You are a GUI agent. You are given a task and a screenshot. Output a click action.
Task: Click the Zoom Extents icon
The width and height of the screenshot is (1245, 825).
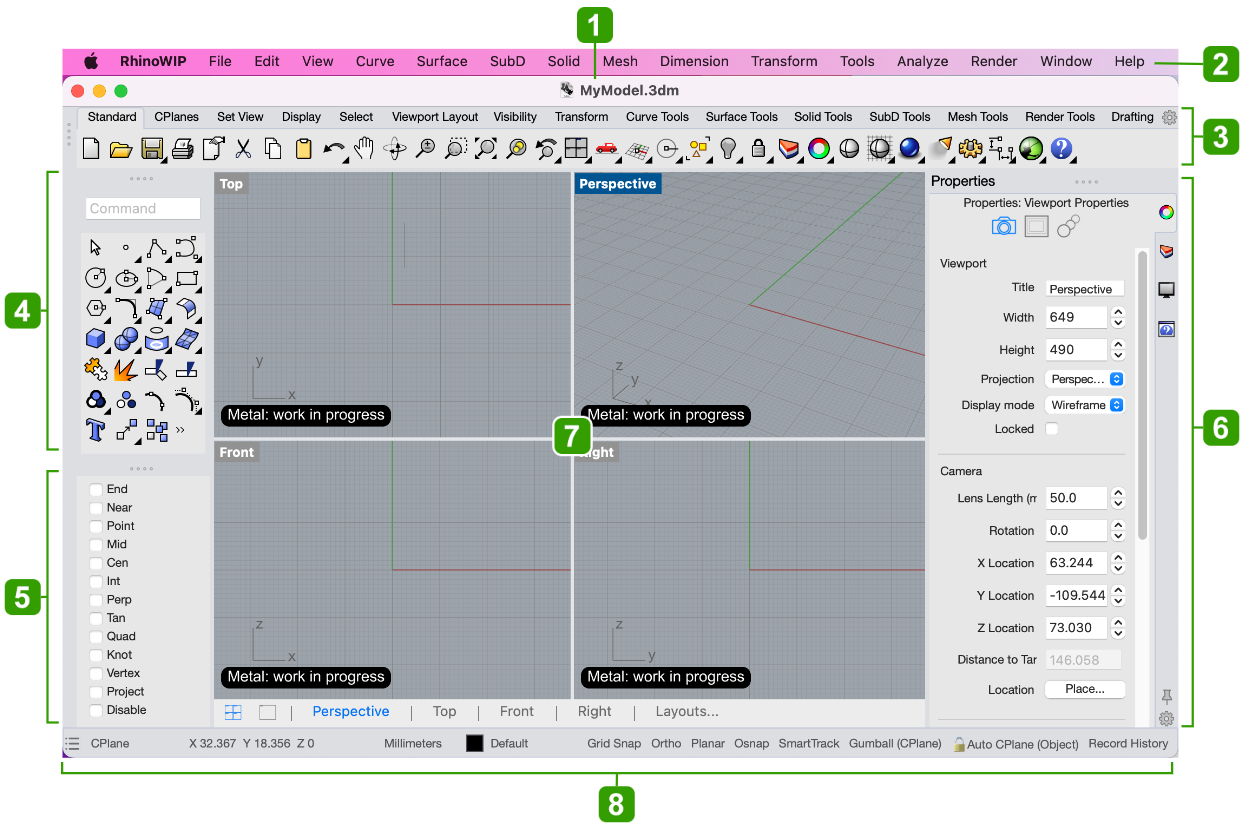[x=486, y=149]
